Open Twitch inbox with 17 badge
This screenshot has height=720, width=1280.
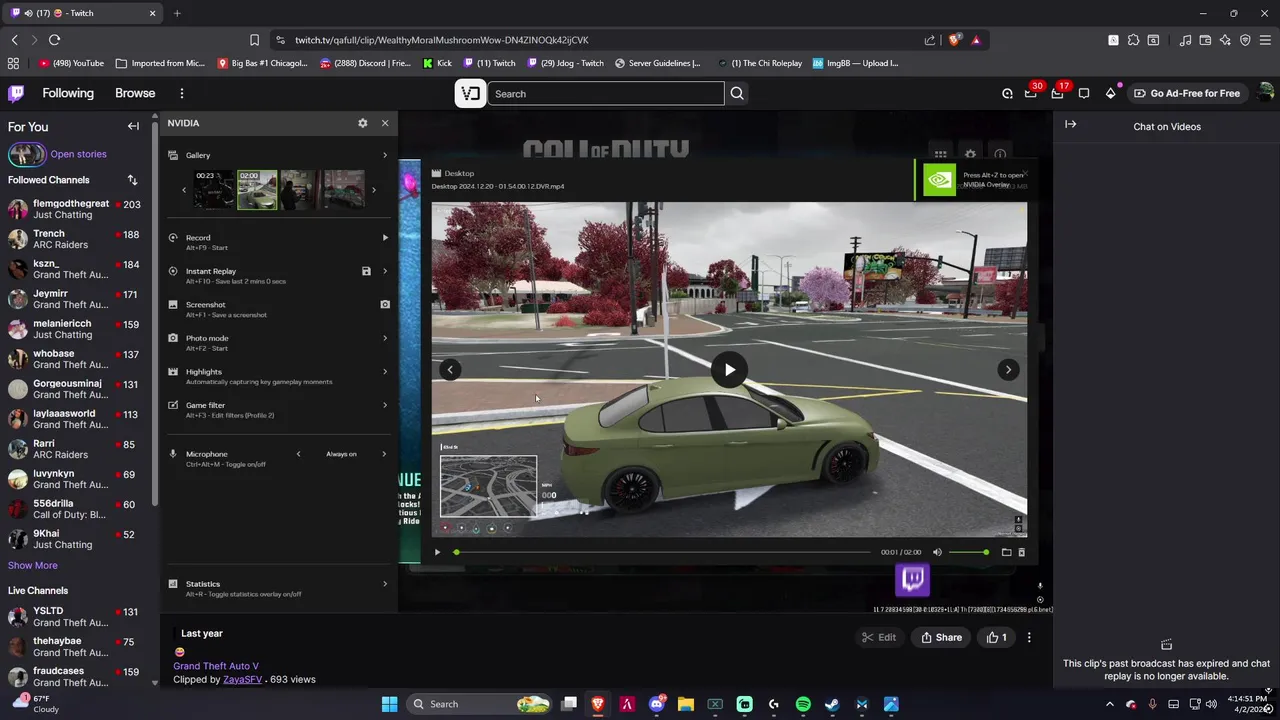click(1059, 93)
